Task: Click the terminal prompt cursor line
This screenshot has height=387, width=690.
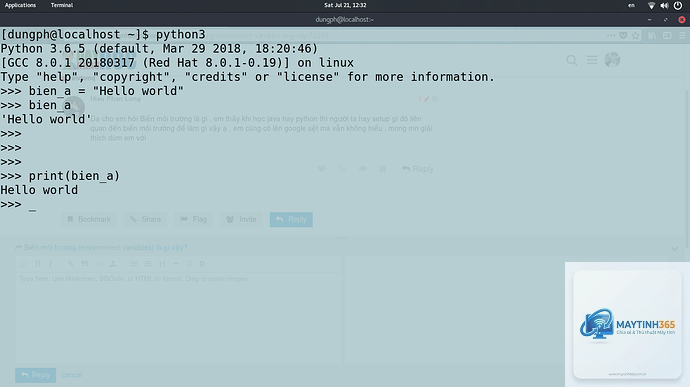Action: point(18,205)
